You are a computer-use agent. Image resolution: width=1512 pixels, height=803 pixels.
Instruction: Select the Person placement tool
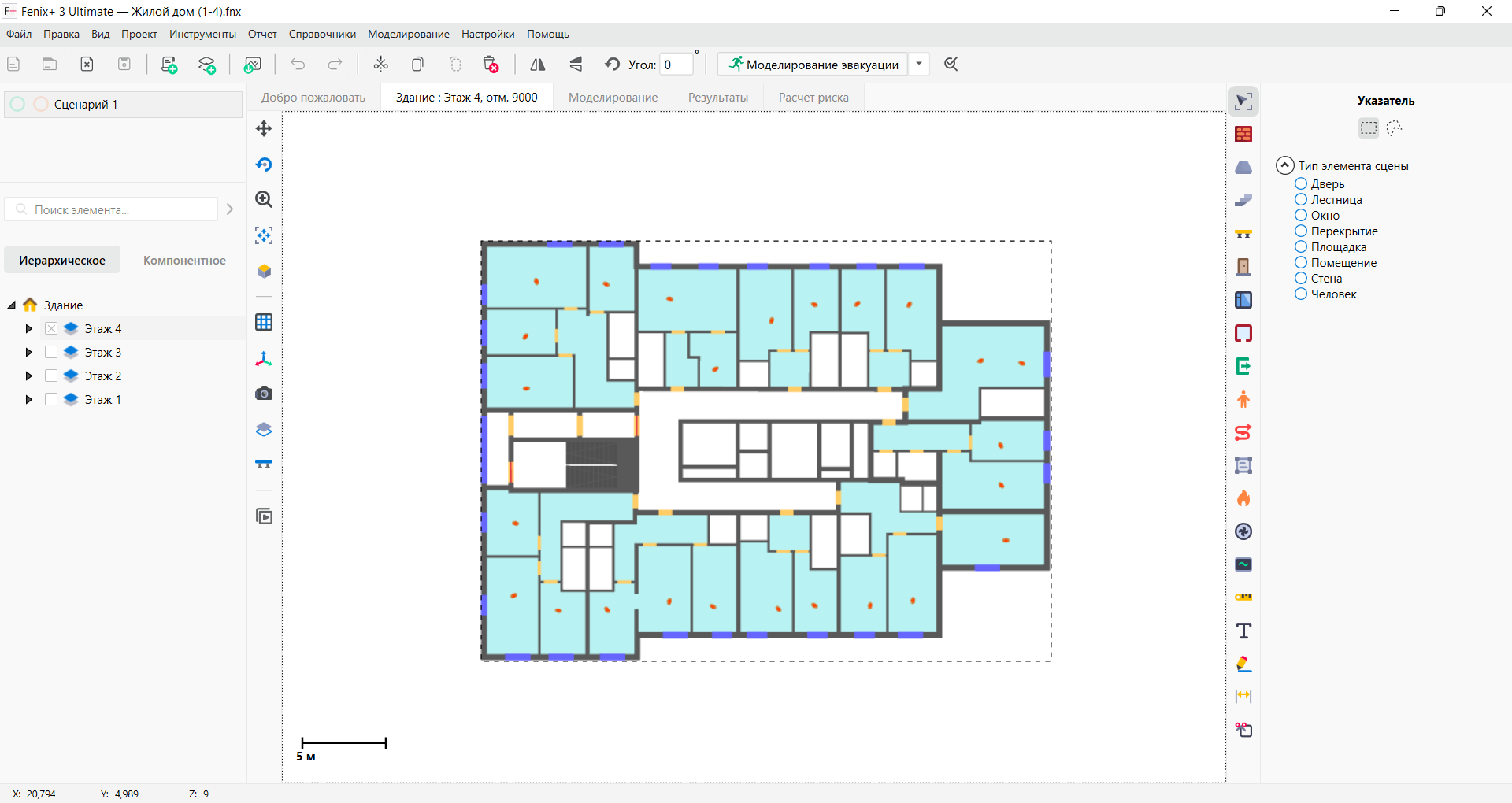[x=1244, y=399]
